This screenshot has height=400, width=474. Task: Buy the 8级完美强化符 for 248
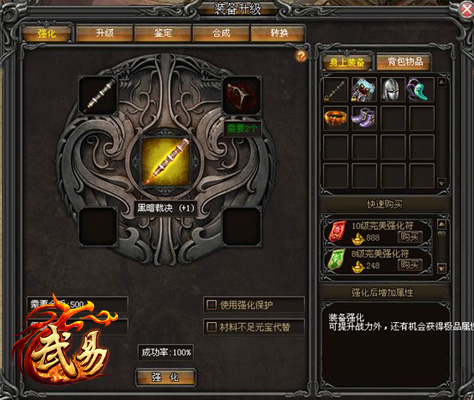(410, 265)
